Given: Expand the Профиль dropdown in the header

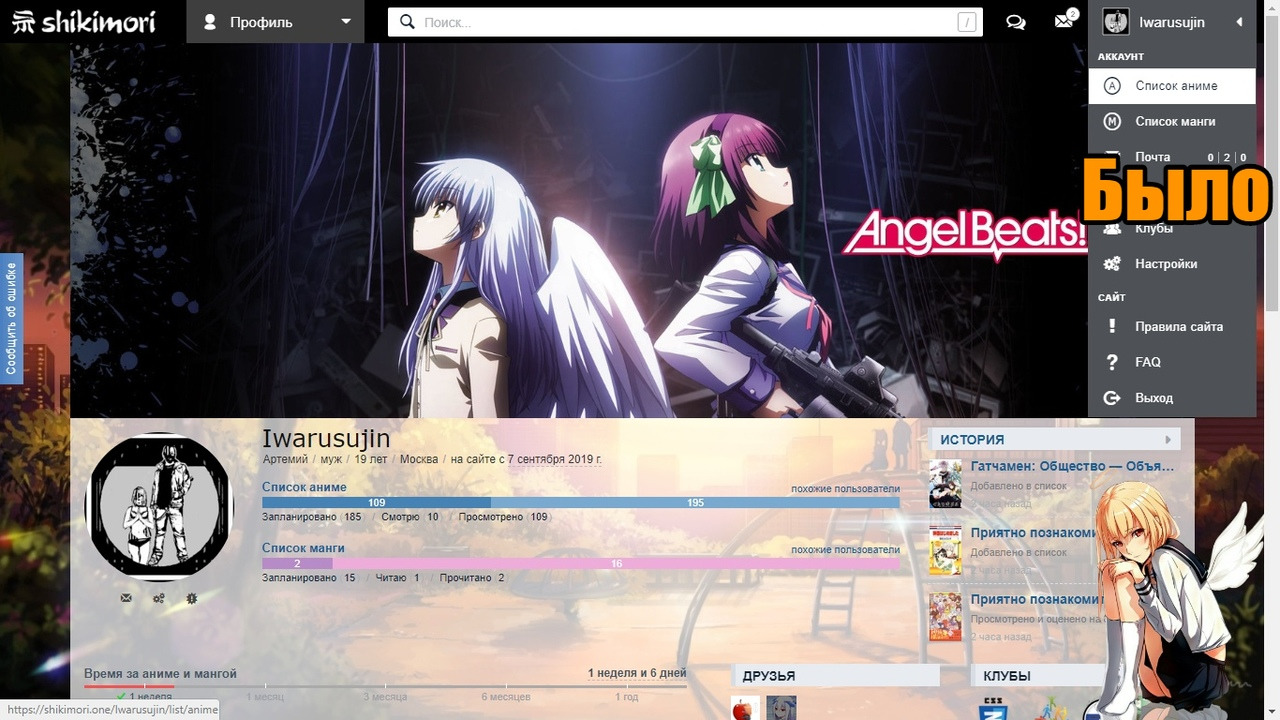Looking at the screenshot, I should (278, 22).
